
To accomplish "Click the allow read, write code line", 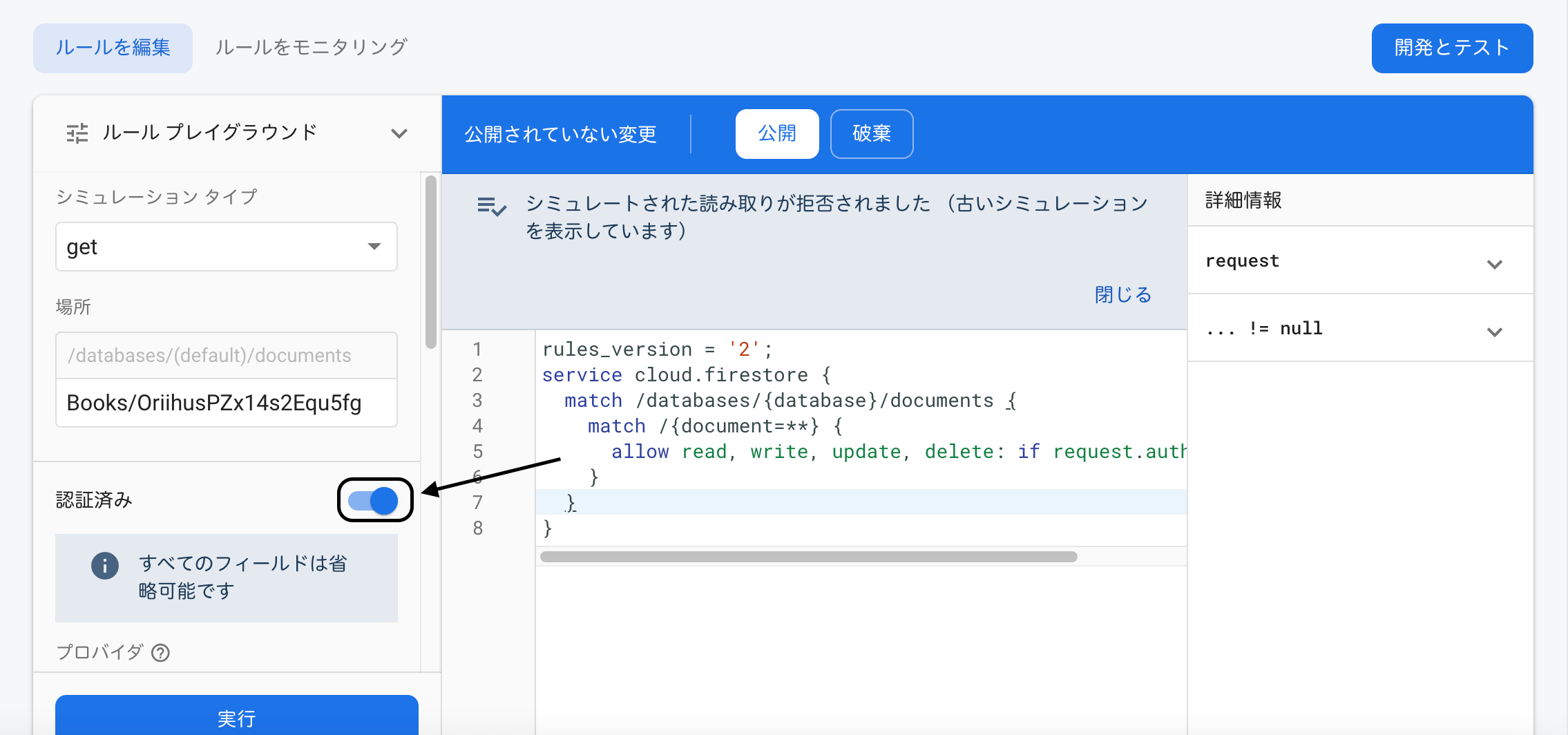I will 899,452.
